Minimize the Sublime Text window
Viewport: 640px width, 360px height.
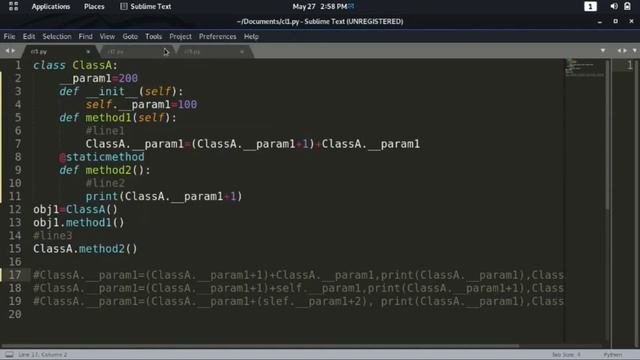(x=600, y=22)
